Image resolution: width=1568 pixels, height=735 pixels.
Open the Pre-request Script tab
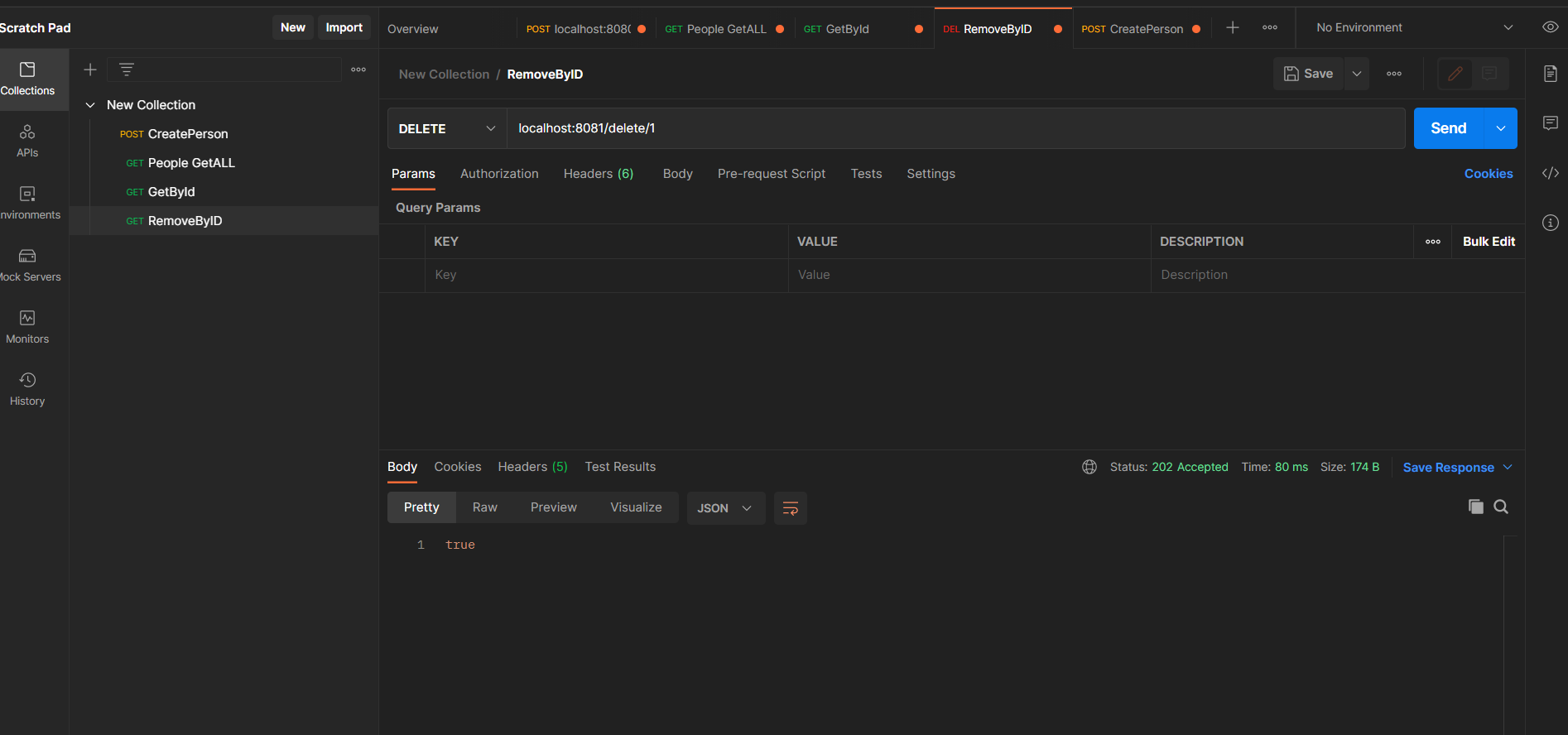coord(772,174)
